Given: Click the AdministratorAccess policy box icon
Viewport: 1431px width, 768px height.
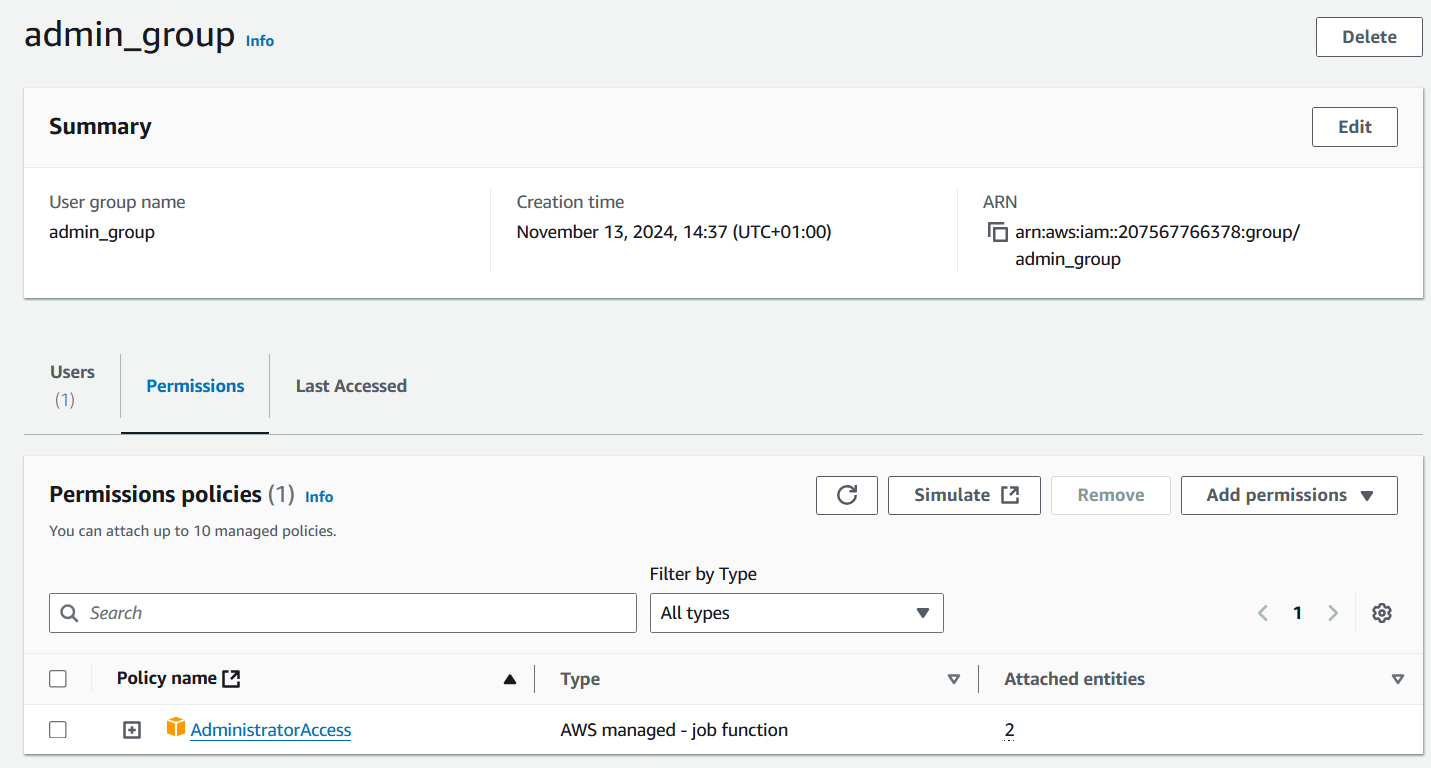Looking at the screenshot, I should [x=176, y=728].
